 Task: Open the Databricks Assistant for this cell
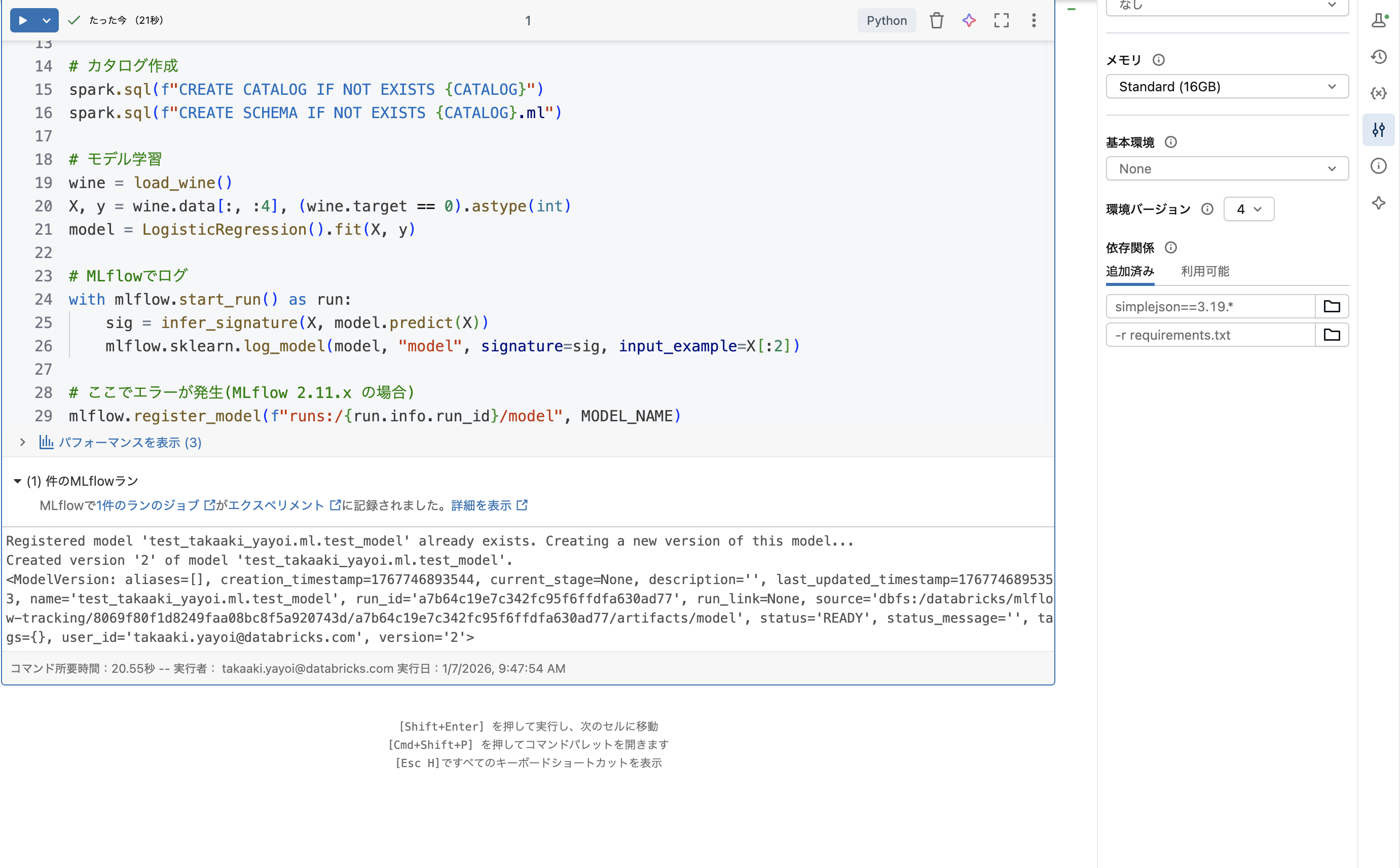pos(969,20)
